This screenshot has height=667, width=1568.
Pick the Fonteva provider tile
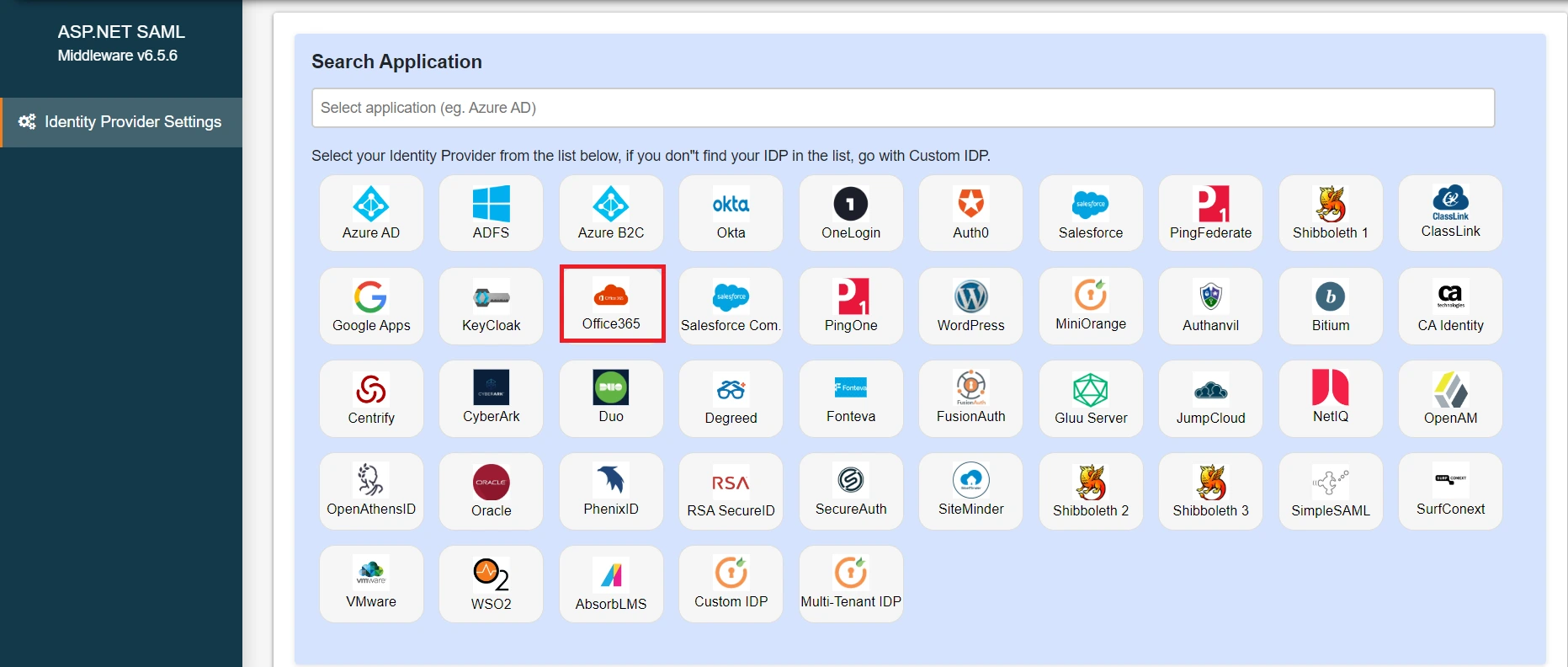click(851, 398)
